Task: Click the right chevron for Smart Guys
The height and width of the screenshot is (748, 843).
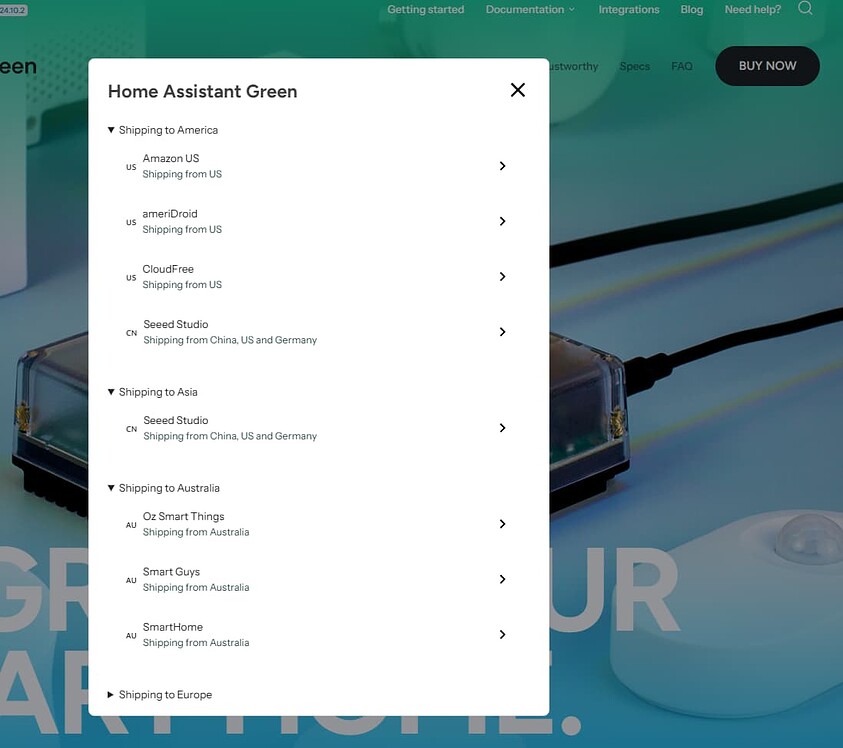Action: (x=502, y=579)
